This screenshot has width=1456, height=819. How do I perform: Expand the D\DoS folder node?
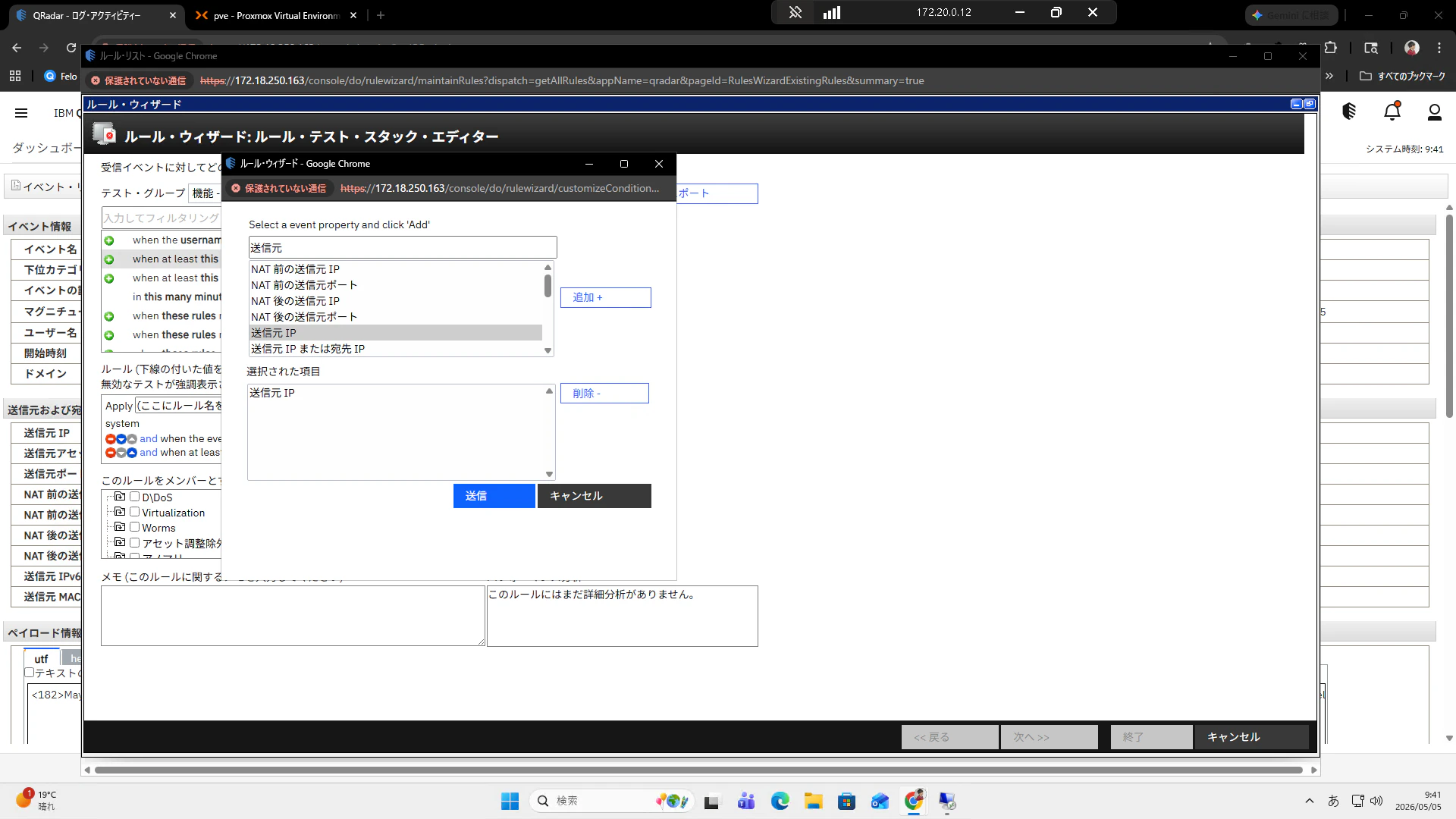120,497
